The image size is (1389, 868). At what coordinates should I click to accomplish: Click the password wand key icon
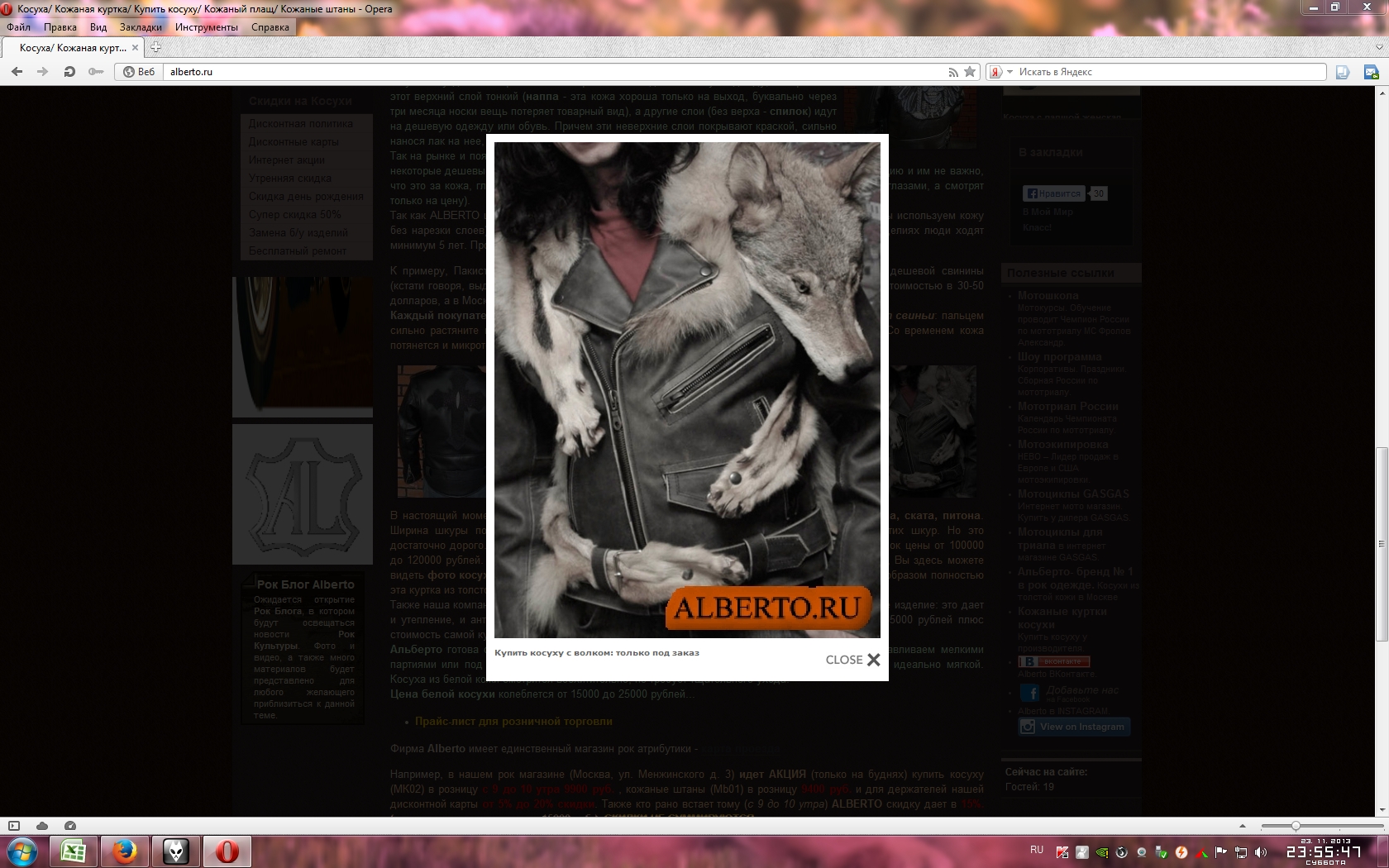[96, 72]
